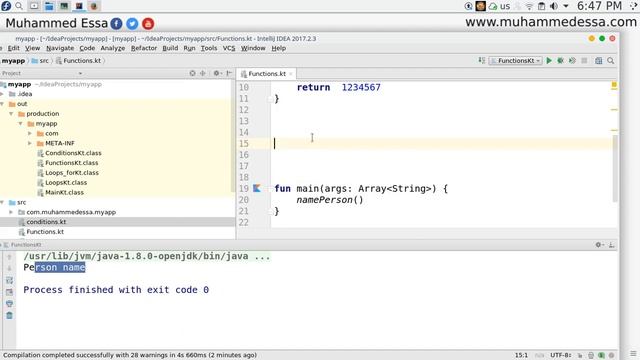The width and height of the screenshot is (640, 360).
Task: Hide the Project tool window with the hide icon
Action: coord(229,73)
